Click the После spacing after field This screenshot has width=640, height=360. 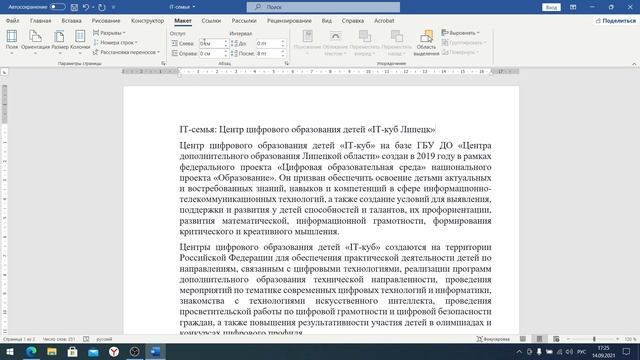(x=270, y=53)
